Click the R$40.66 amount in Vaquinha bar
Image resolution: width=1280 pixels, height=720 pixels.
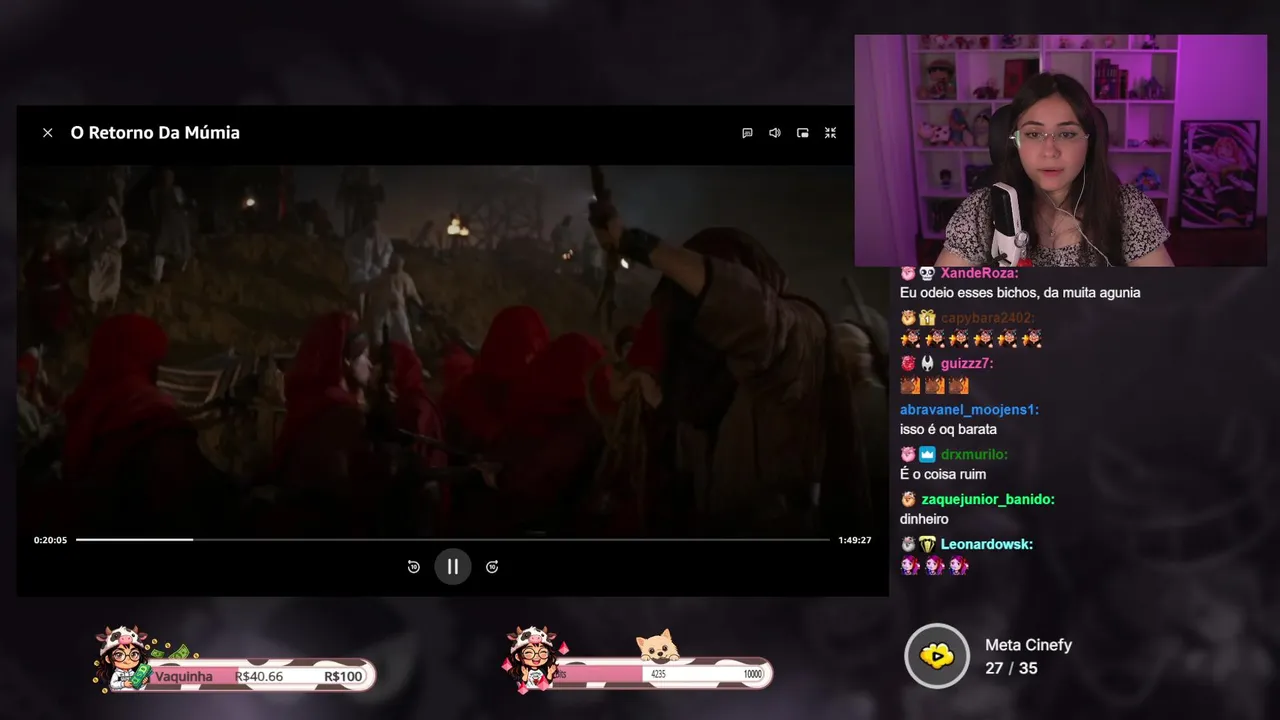tap(259, 677)
